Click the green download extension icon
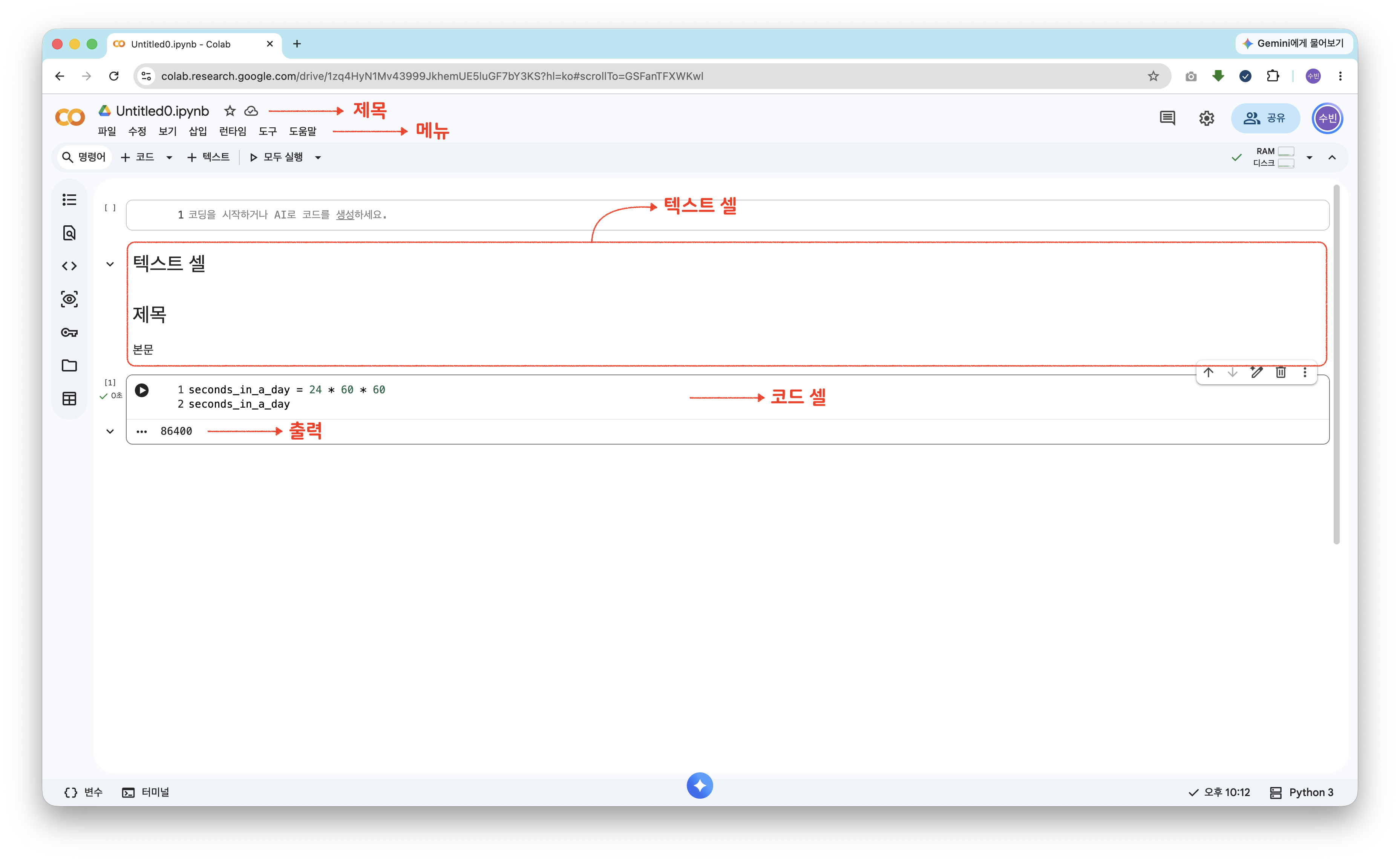1400x862 pixels. point(1218,76)
